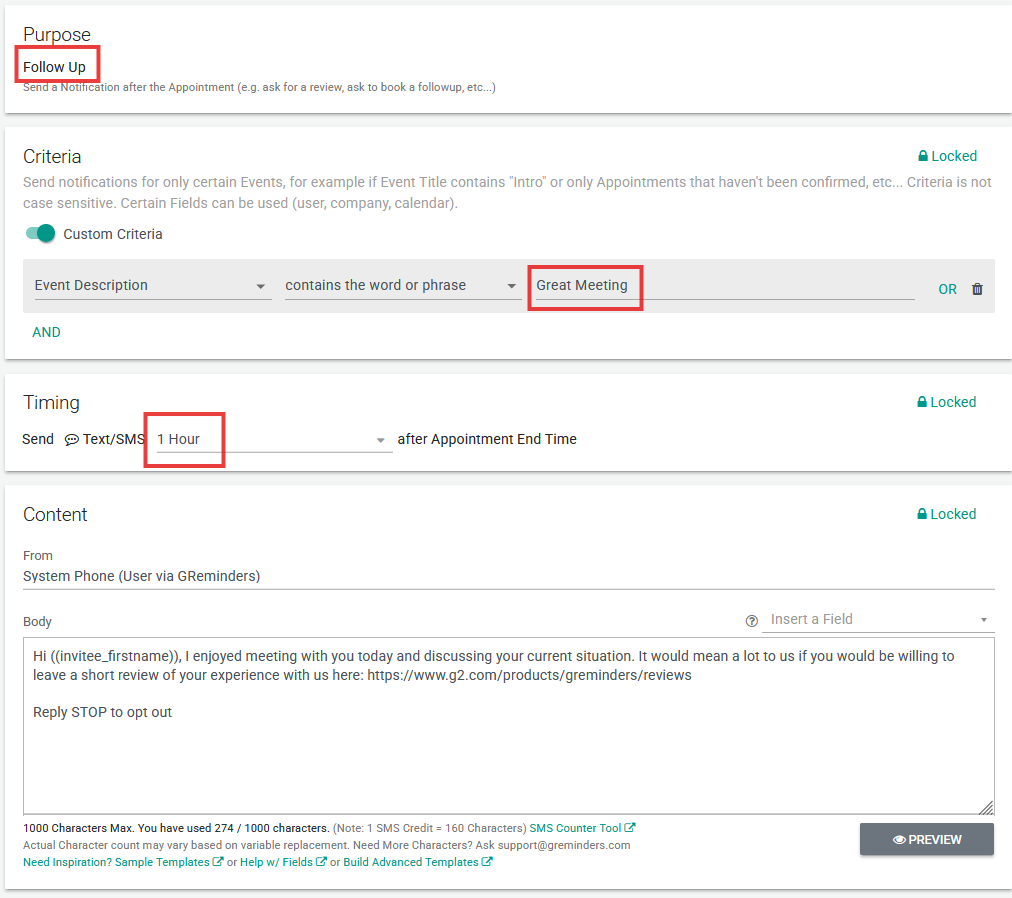This screenshot has height=898, width=1012.
Task: Click the help question mark icon near Insert a Field
Action: 752,620
